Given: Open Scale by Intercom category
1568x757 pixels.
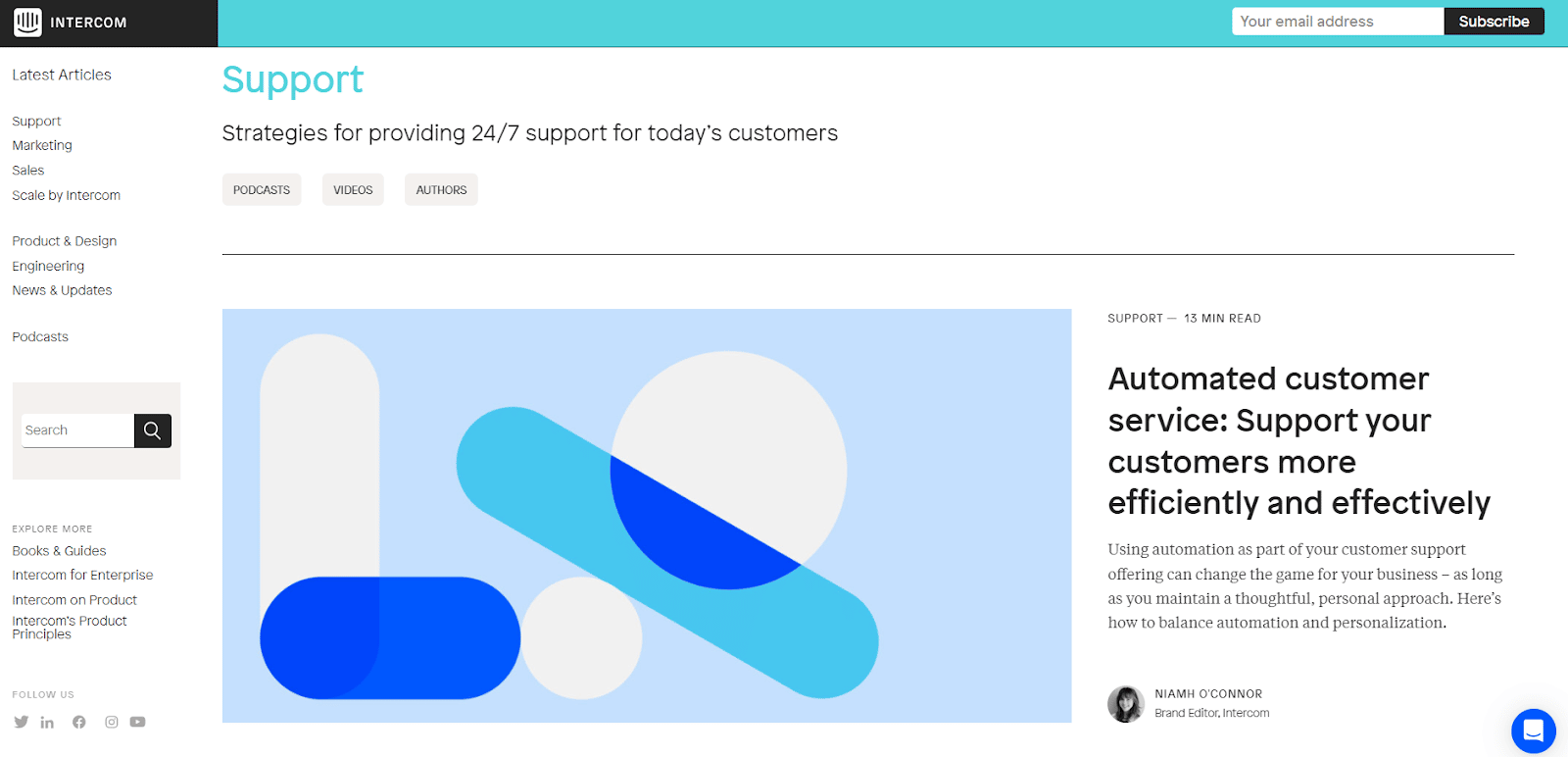Looking at the screenshot, I should click(x=66, y=195).
